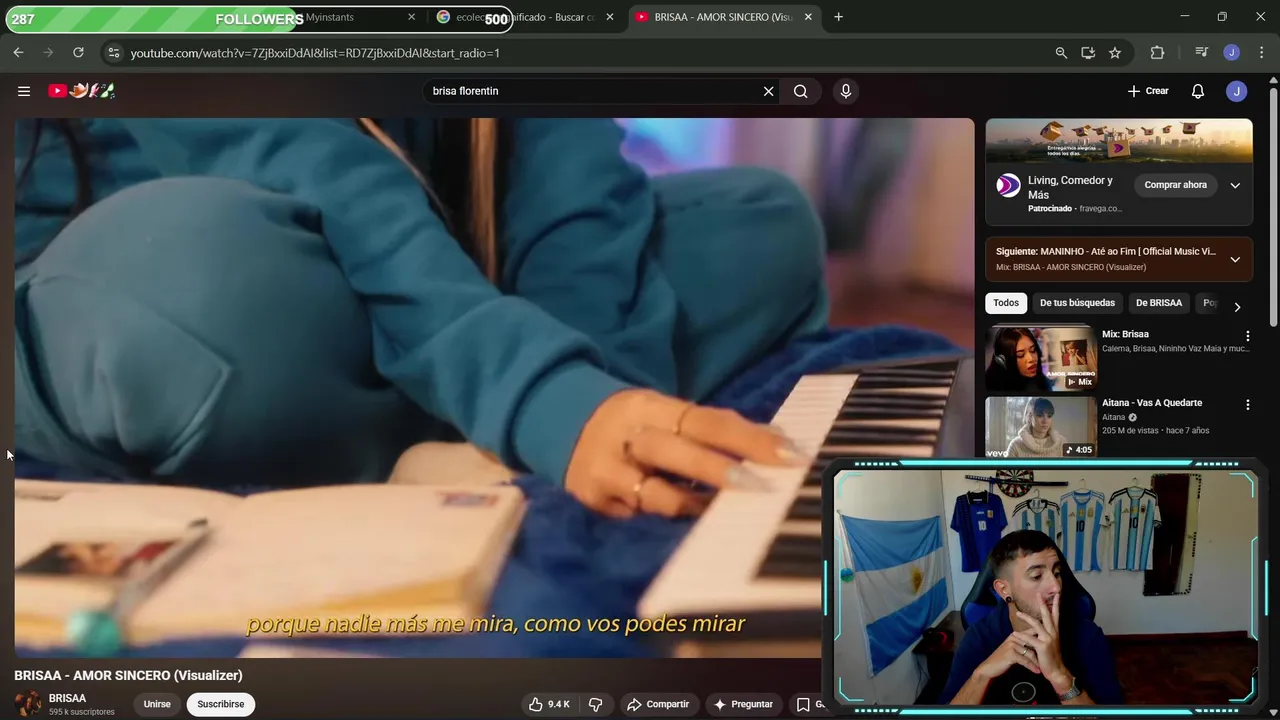This screenshot has height=720, width=1280.
Task: Open YouTube notifications bell
Action: click(x=1198, y=91)
